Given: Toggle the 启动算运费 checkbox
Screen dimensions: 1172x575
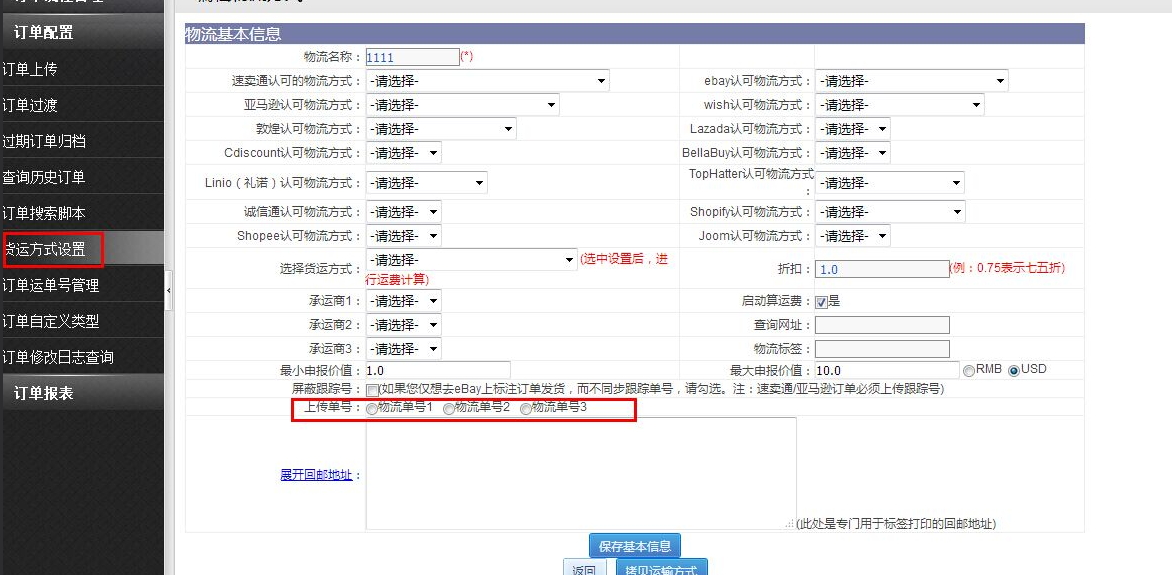Looking at the screenshot, I should (821, 301).
